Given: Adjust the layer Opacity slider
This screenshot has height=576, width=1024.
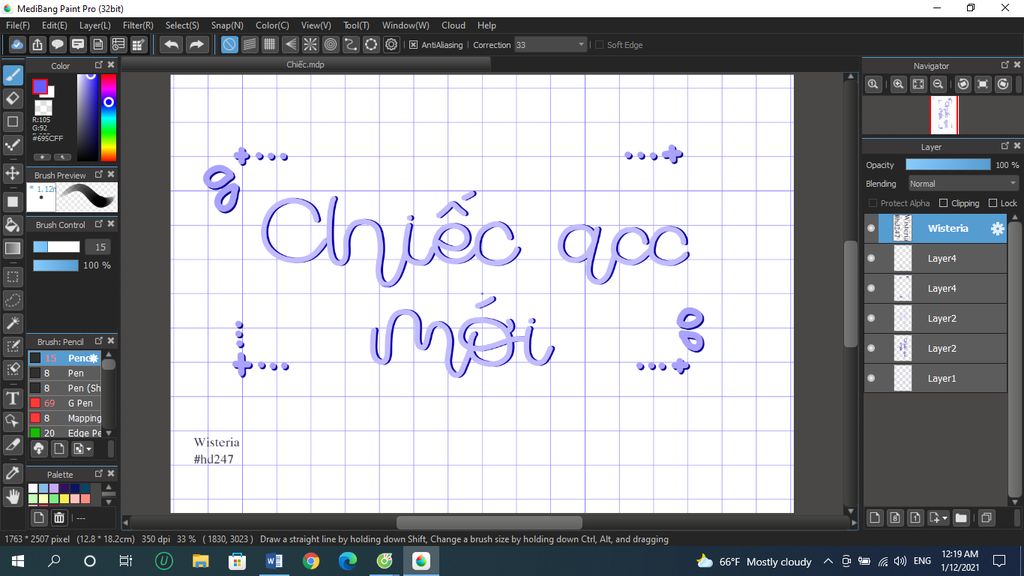Looking at the screenshot, I should [x=947, y=165].
